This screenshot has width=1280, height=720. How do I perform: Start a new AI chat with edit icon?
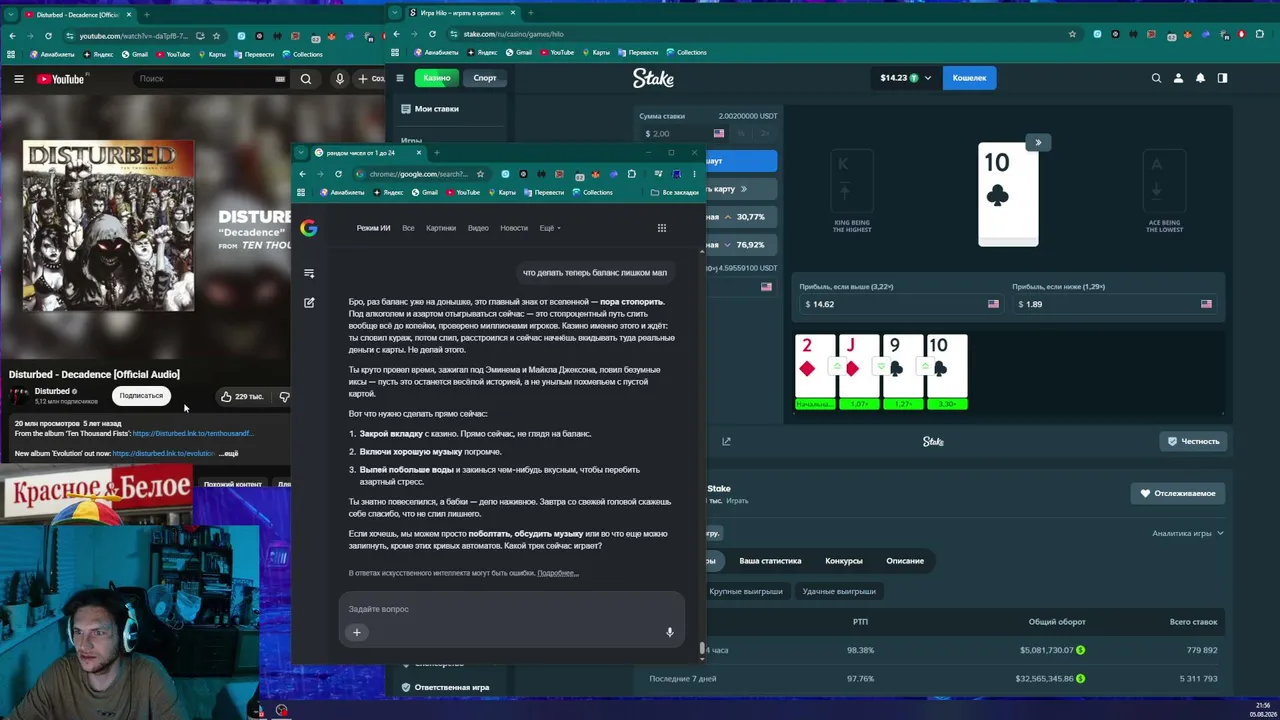pos(309,302)
